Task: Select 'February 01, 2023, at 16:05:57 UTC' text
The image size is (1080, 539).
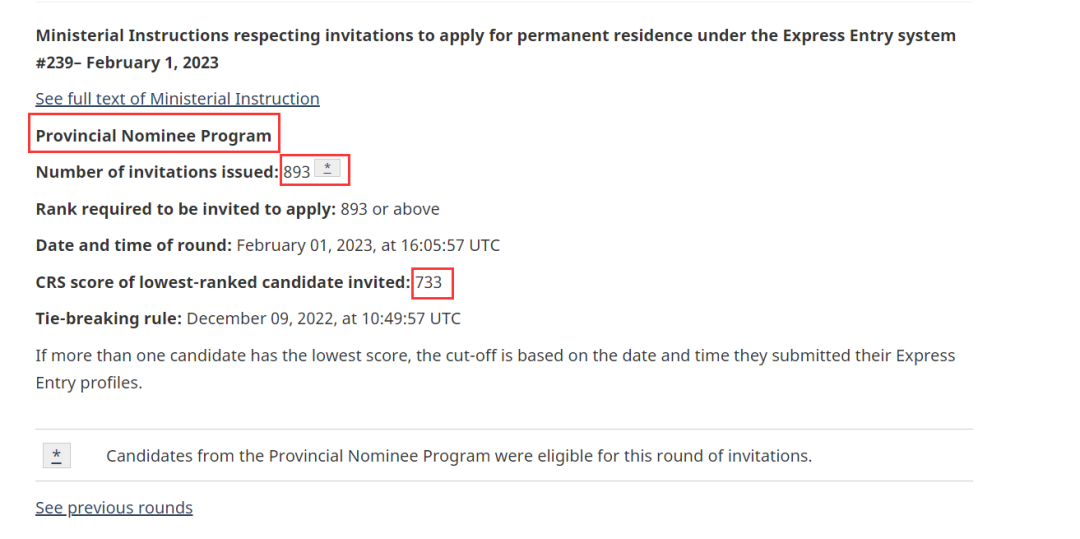Action: point(368,245)
